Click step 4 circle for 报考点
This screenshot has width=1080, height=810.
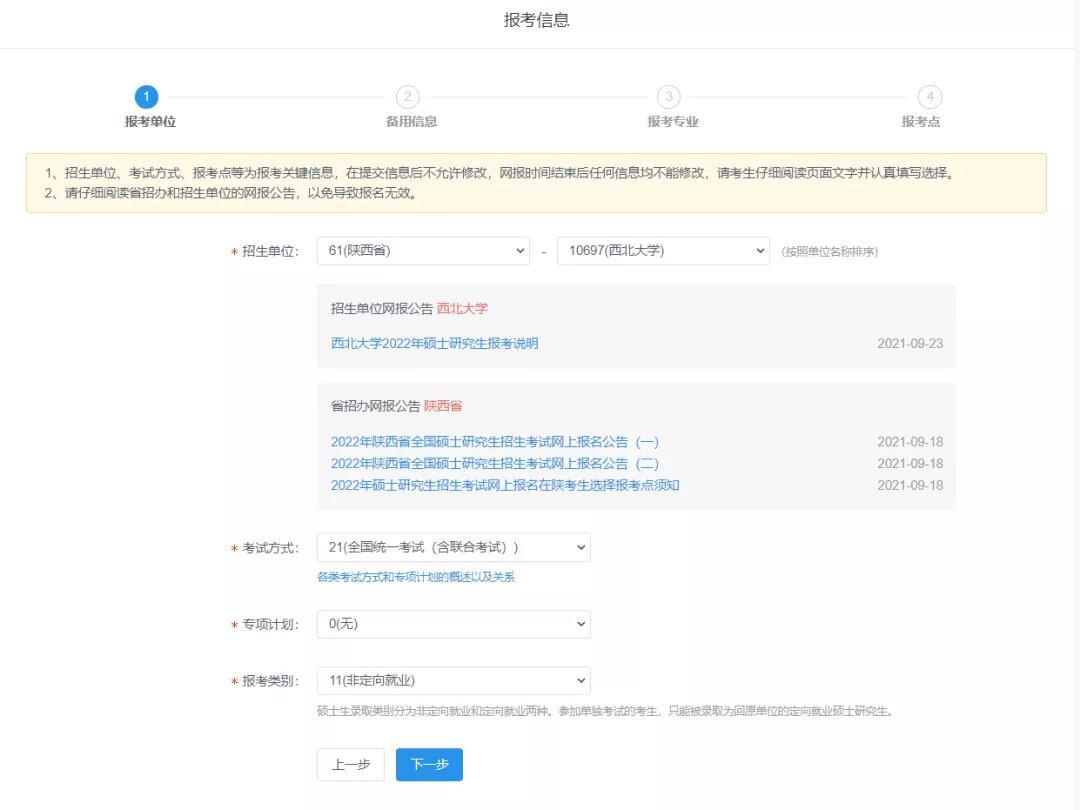pos(930,97)
